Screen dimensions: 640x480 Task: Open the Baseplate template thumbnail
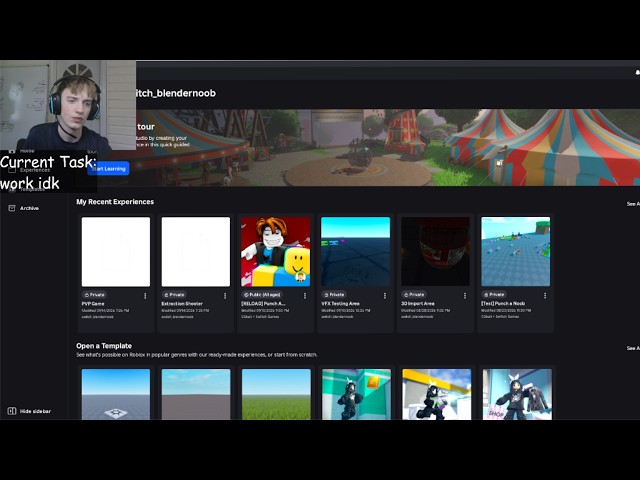point(116,394)
